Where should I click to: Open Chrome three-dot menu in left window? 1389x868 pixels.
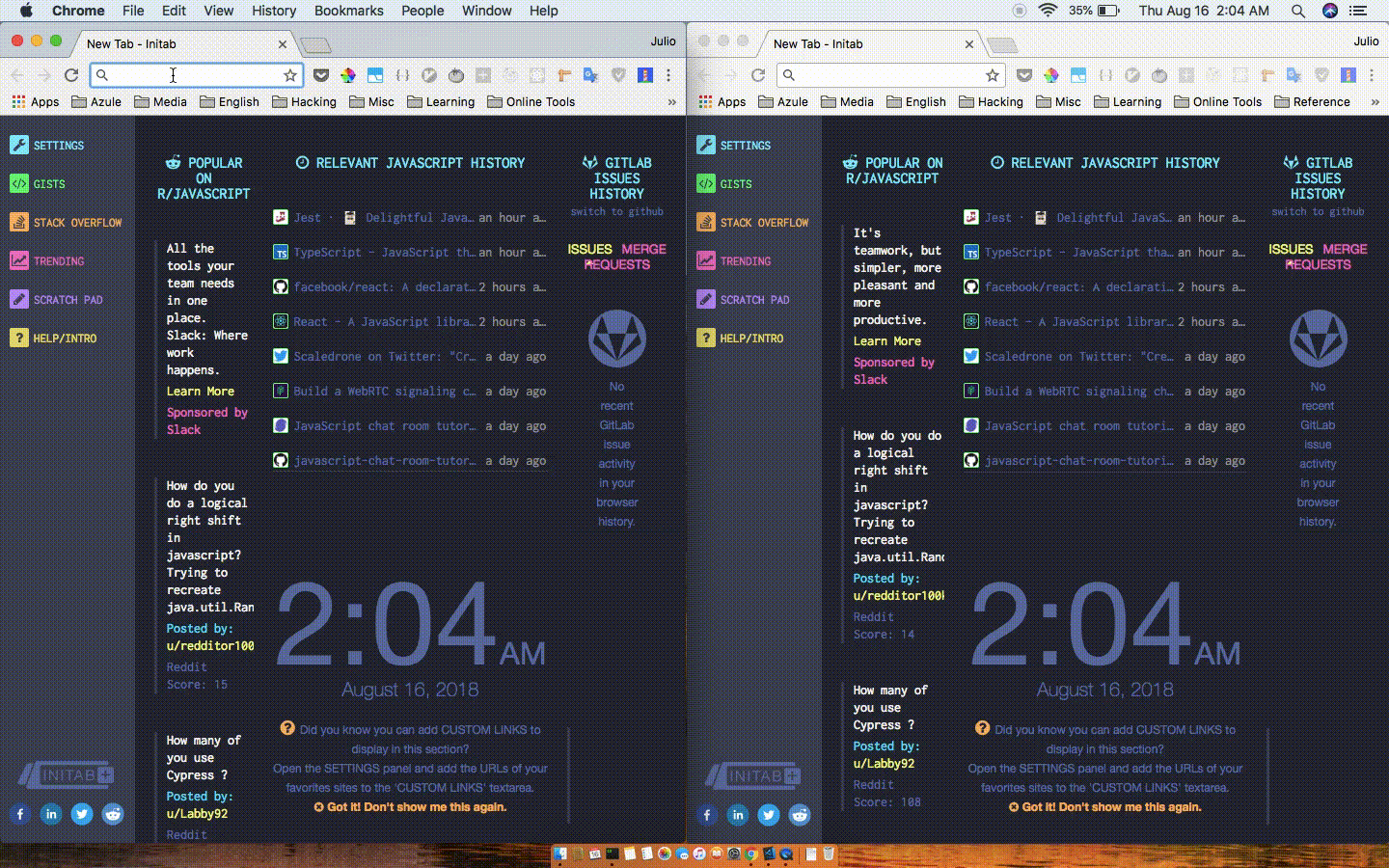click(668, 75)
